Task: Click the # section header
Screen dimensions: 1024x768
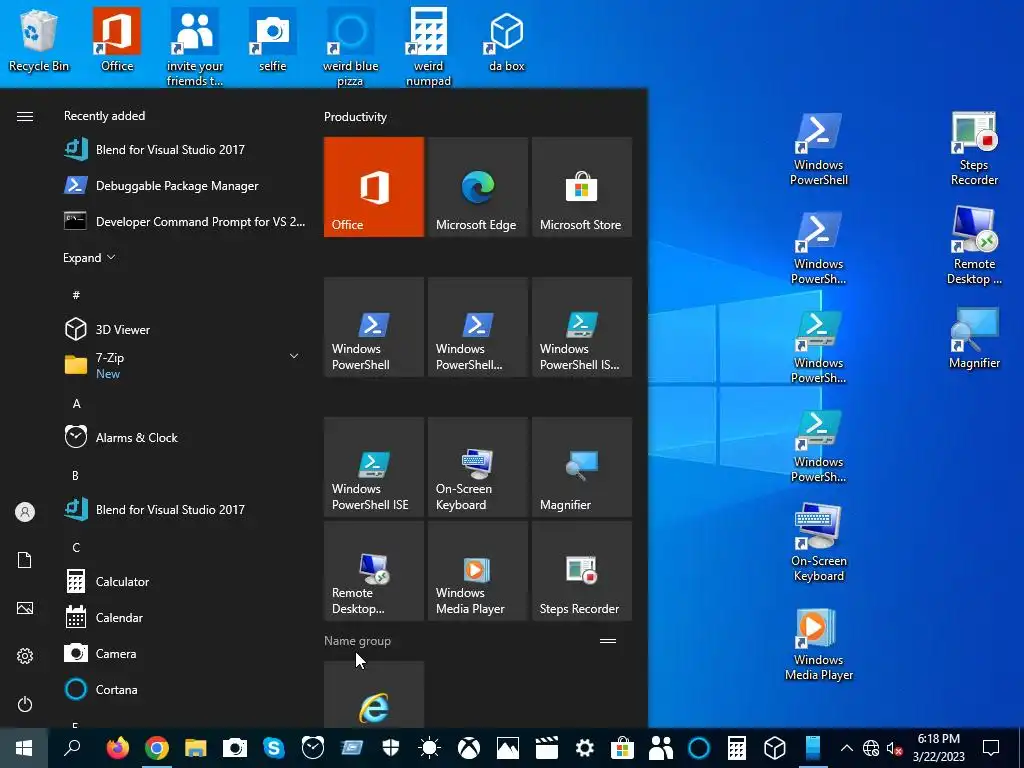Action: pos(76,295)
